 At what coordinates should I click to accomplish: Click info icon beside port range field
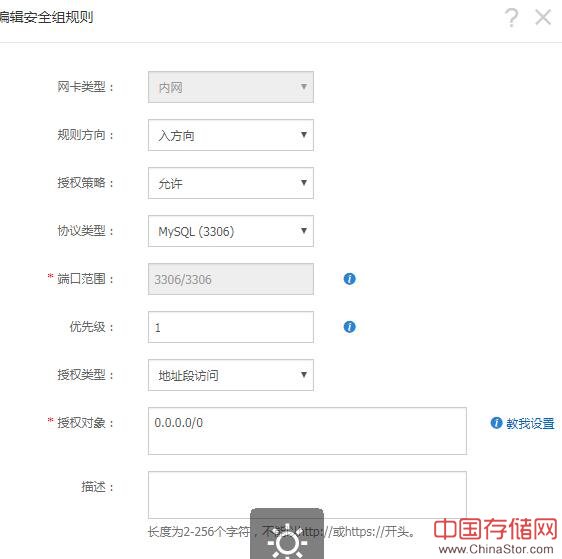[x=349, y=279]
